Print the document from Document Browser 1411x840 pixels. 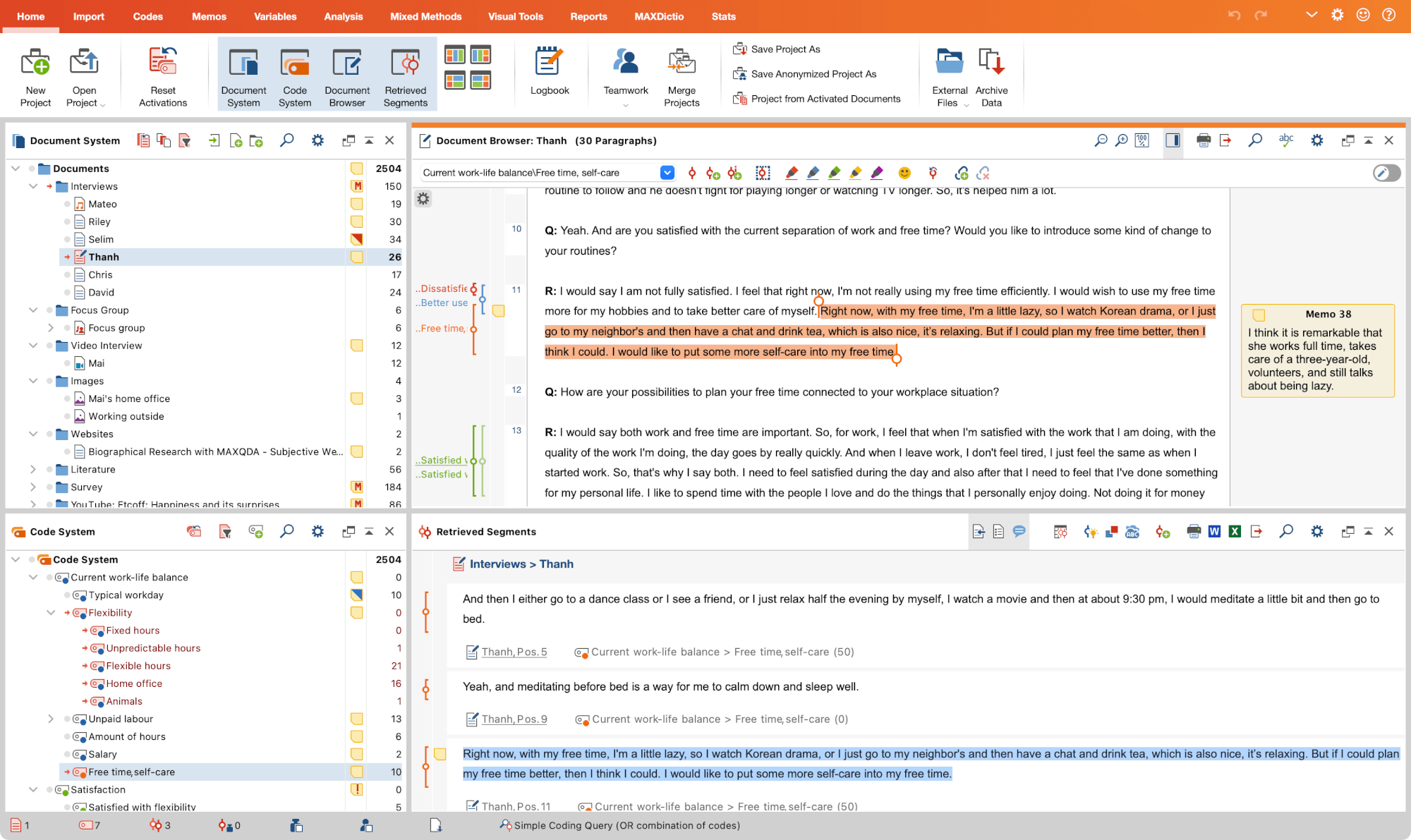point(1204,140)
